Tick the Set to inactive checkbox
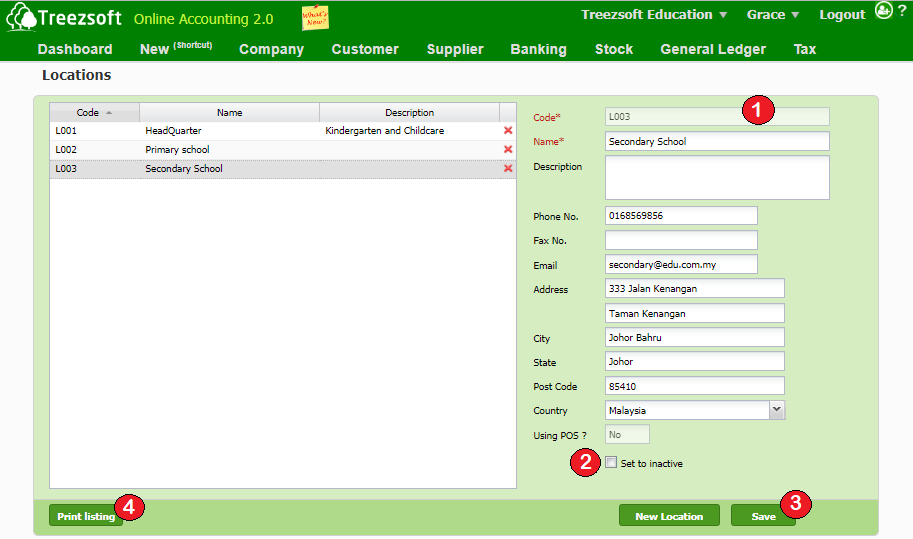Image resolution: width=913 pixels, height=539 pixels. [611, 463]
